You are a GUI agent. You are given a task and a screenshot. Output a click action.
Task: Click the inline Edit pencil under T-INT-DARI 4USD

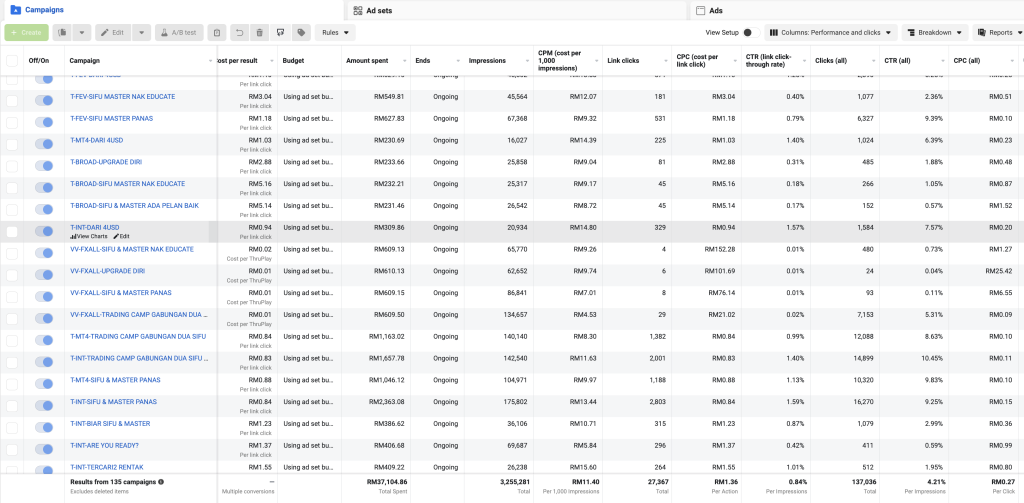pyautogui.click(x=121, y=236)
